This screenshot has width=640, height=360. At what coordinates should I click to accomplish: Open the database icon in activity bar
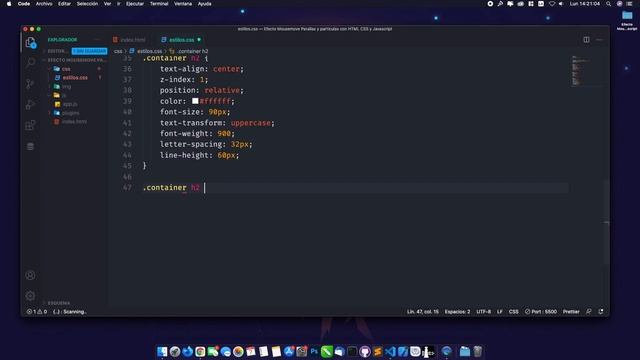[31, 147]
